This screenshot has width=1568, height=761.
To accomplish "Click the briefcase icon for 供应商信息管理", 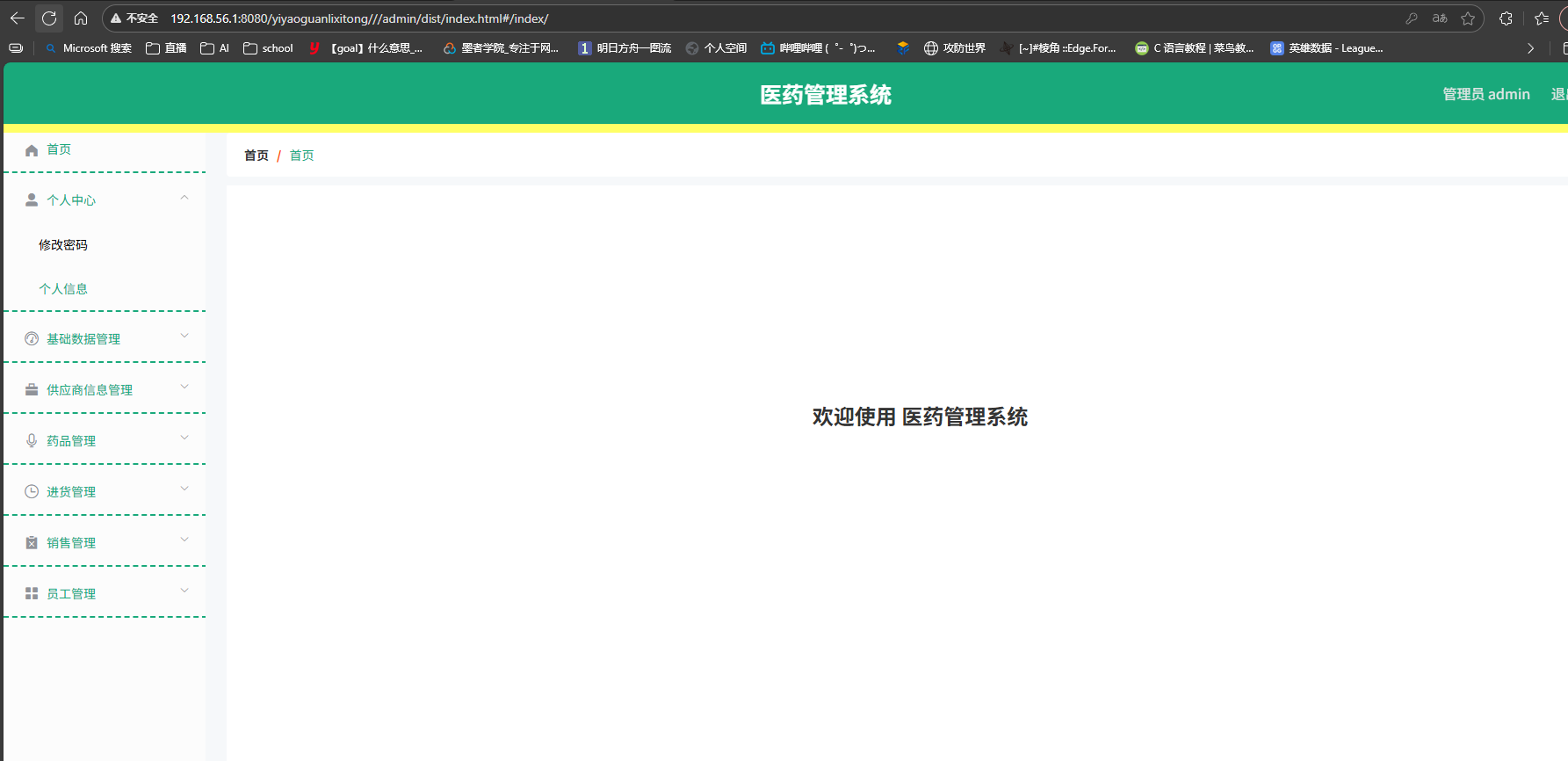I will 32,390.
